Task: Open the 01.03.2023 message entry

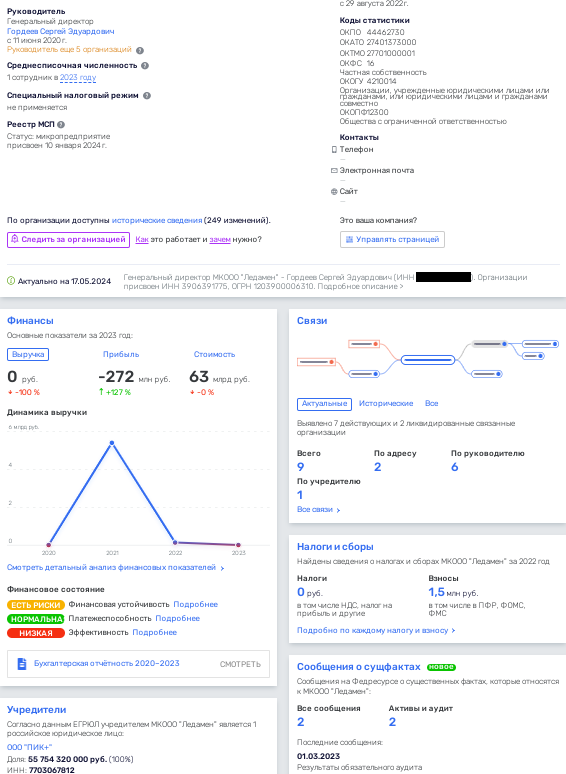Action: [318, 756]
